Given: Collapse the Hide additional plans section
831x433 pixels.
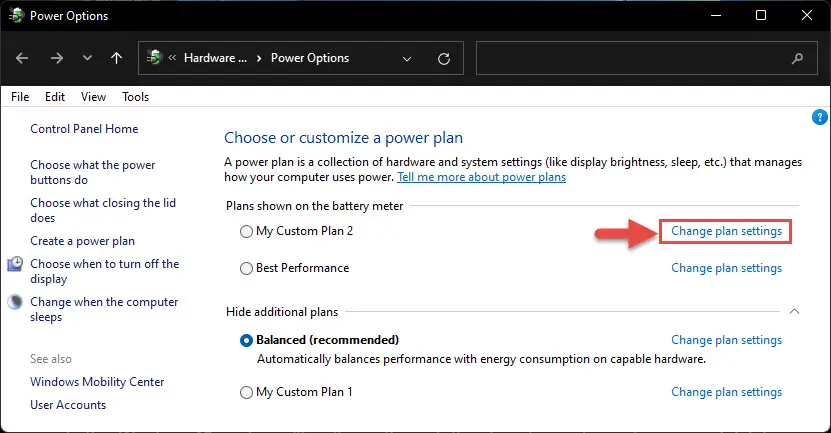Looking at the screenshot, I should click(794, 312).
